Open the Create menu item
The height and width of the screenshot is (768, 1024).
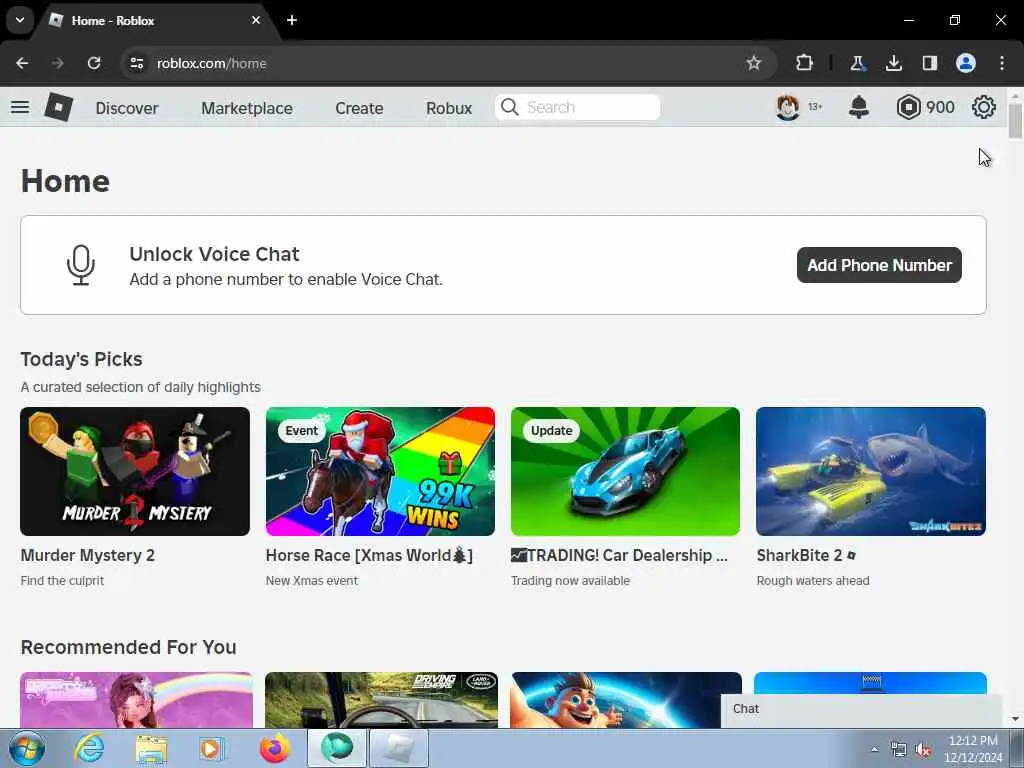[359, 108]
